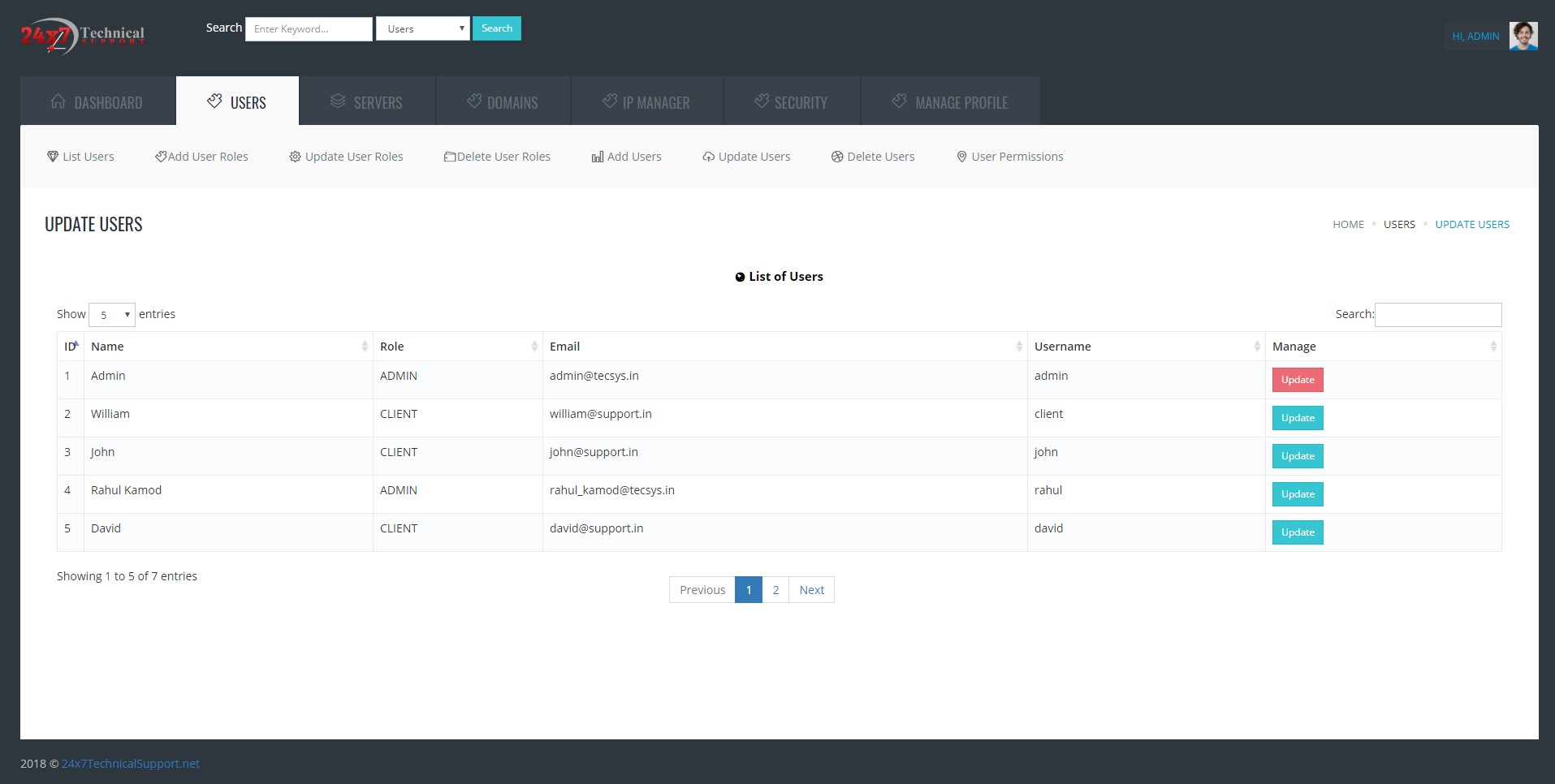Click HOME in the breadcrumb
Screen dimensions: 1555x784
(x=1348, y=225)
